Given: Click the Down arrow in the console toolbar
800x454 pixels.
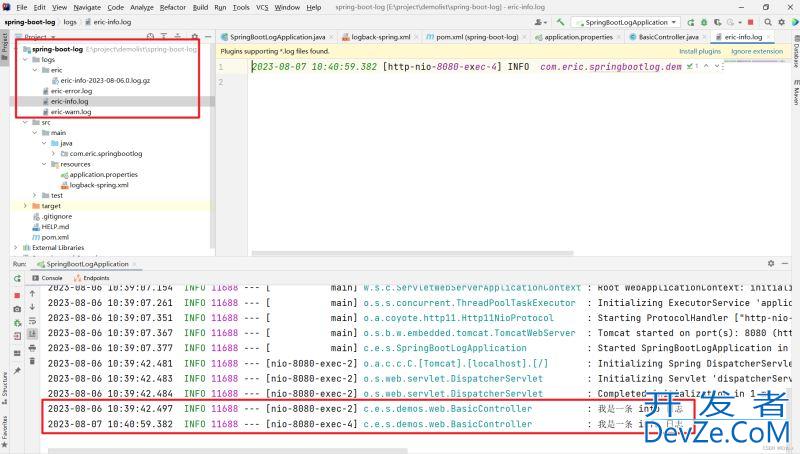Looking at the screenshot, I should pyautogui.click(x=32, y=307).
